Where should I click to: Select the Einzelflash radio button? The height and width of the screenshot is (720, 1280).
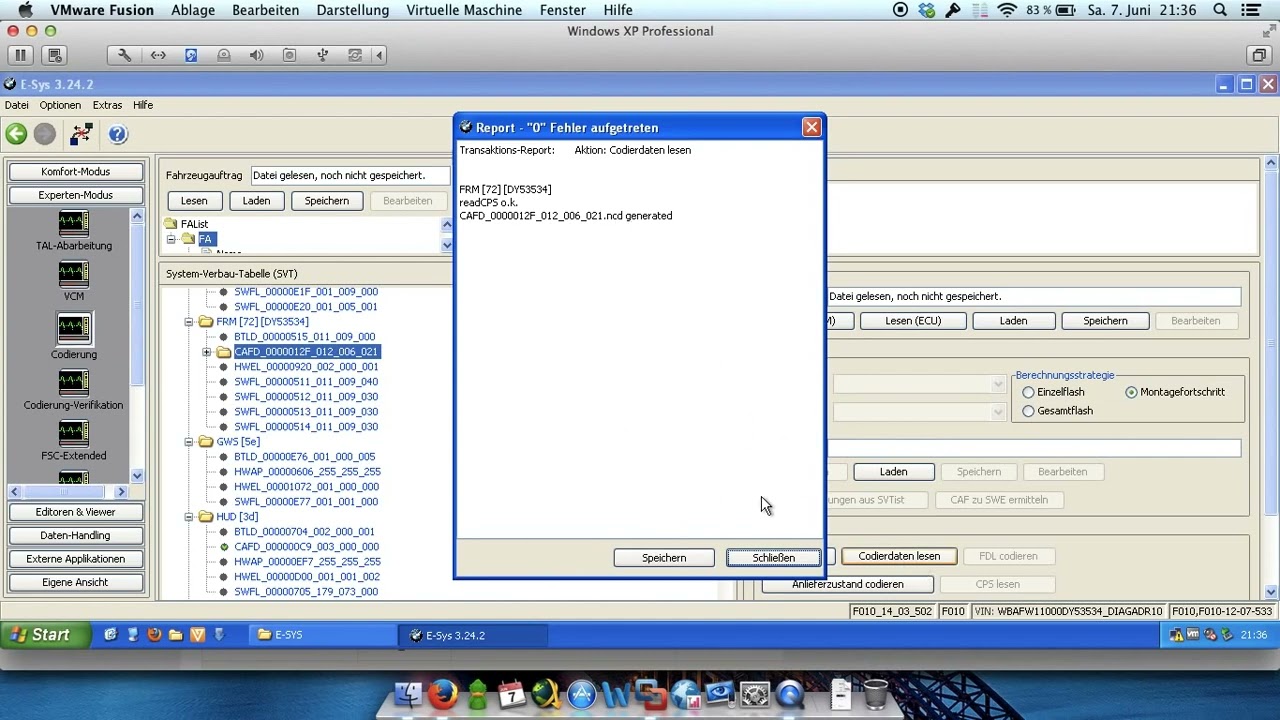(1028, 393)
